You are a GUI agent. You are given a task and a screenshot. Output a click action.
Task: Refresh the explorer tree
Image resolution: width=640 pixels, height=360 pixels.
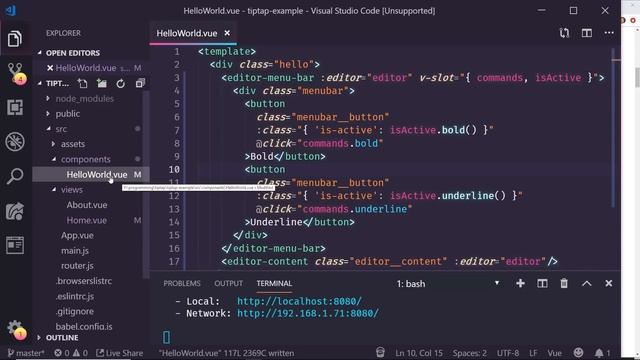point(120,84)
